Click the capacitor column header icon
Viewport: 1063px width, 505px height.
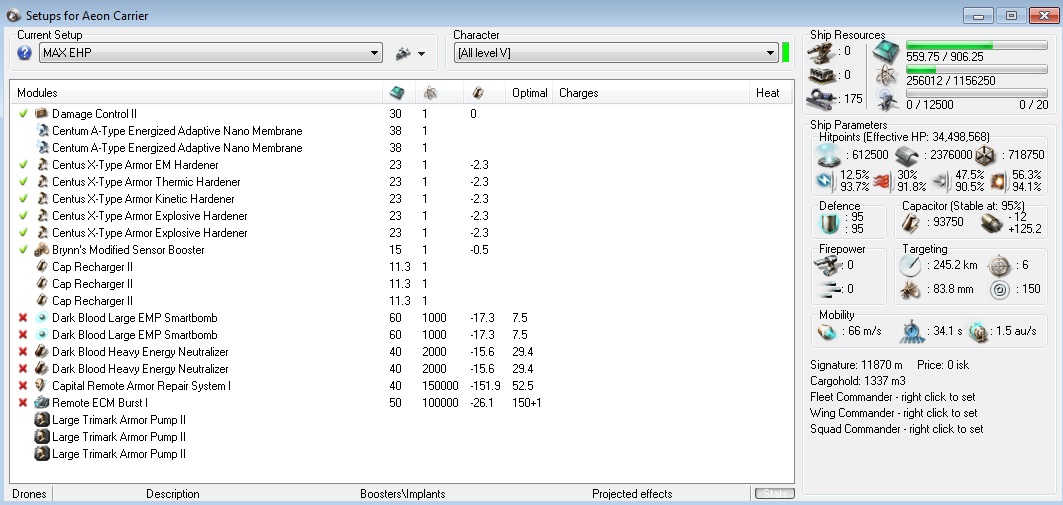coord(477,93)
